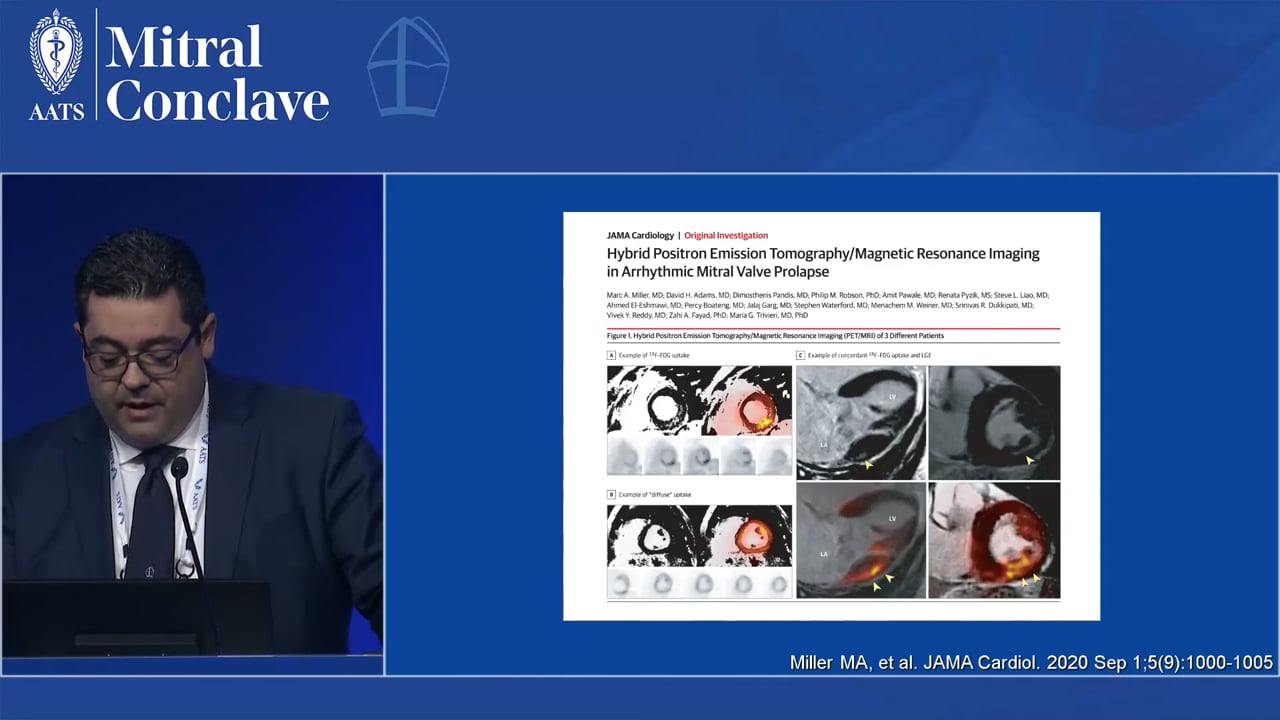The width and height of the screenshot is (1280, 720).
Task: Click bottom-left fused PET/MRI long-axis image
Action: click(x=860, y=540)
